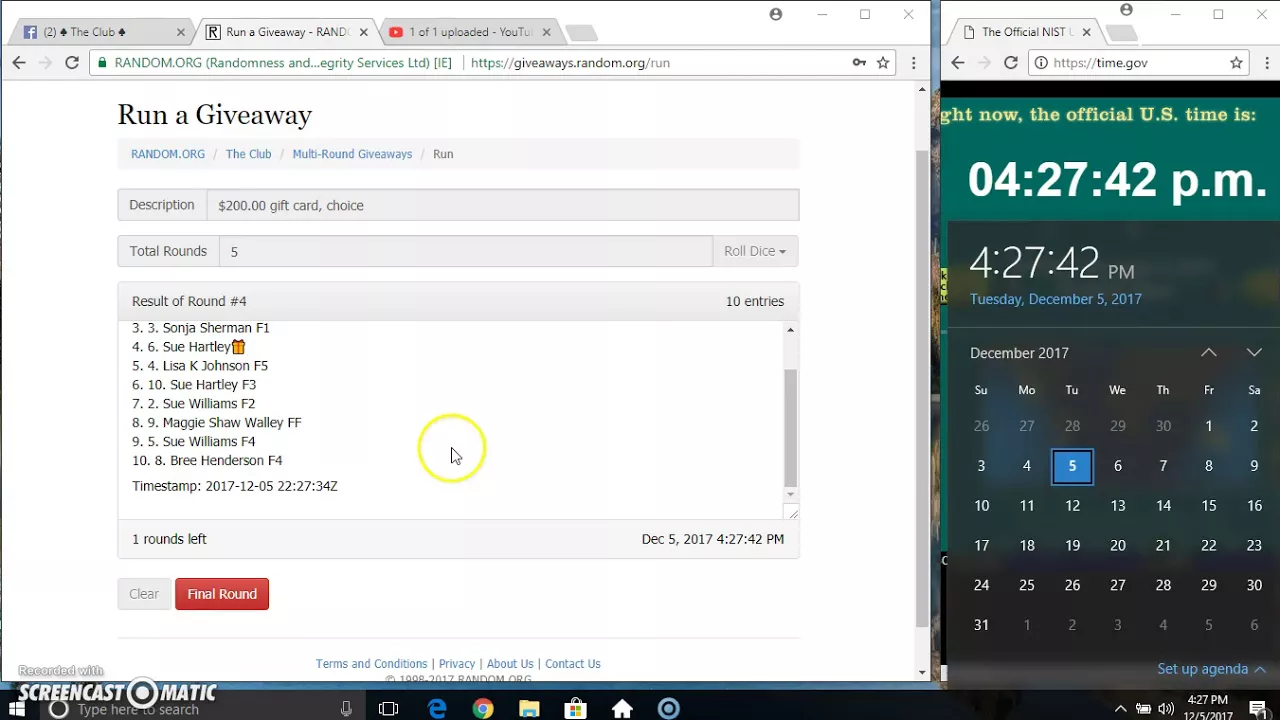
Task: Switch to the Facebook 'The Club' tab
Action: click(100, 32)
